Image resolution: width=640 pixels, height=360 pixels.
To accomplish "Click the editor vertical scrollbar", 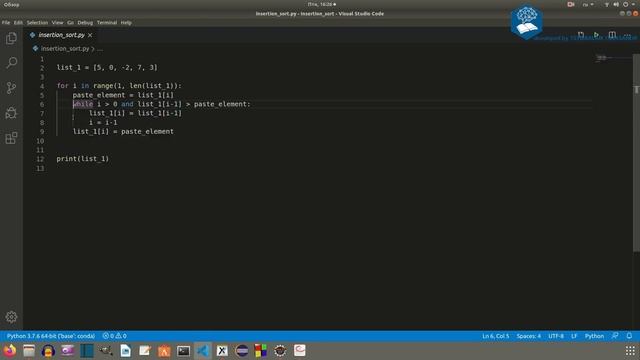I will click(x=636, y=153).
